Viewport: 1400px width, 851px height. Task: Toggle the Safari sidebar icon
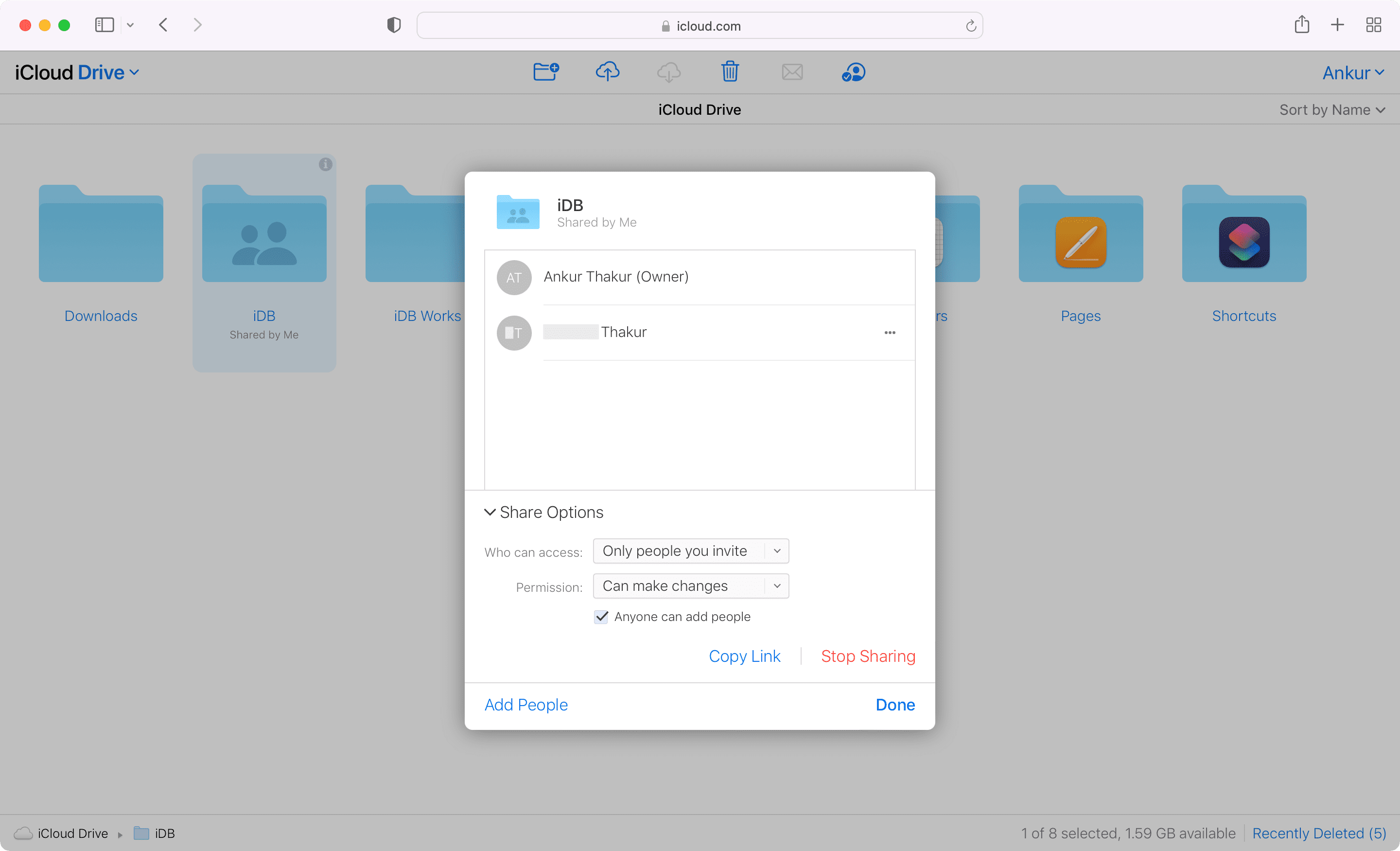(105, 25)
